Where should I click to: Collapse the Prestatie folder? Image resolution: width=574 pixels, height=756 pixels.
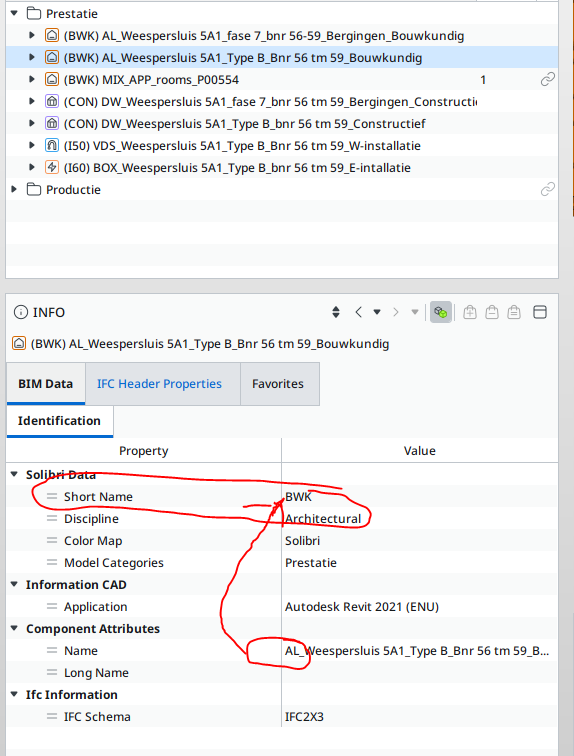point(14,14)
